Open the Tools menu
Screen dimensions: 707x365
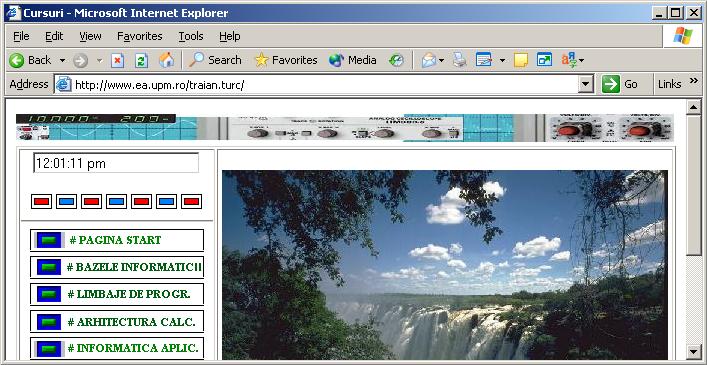click(x=191, y=36)
